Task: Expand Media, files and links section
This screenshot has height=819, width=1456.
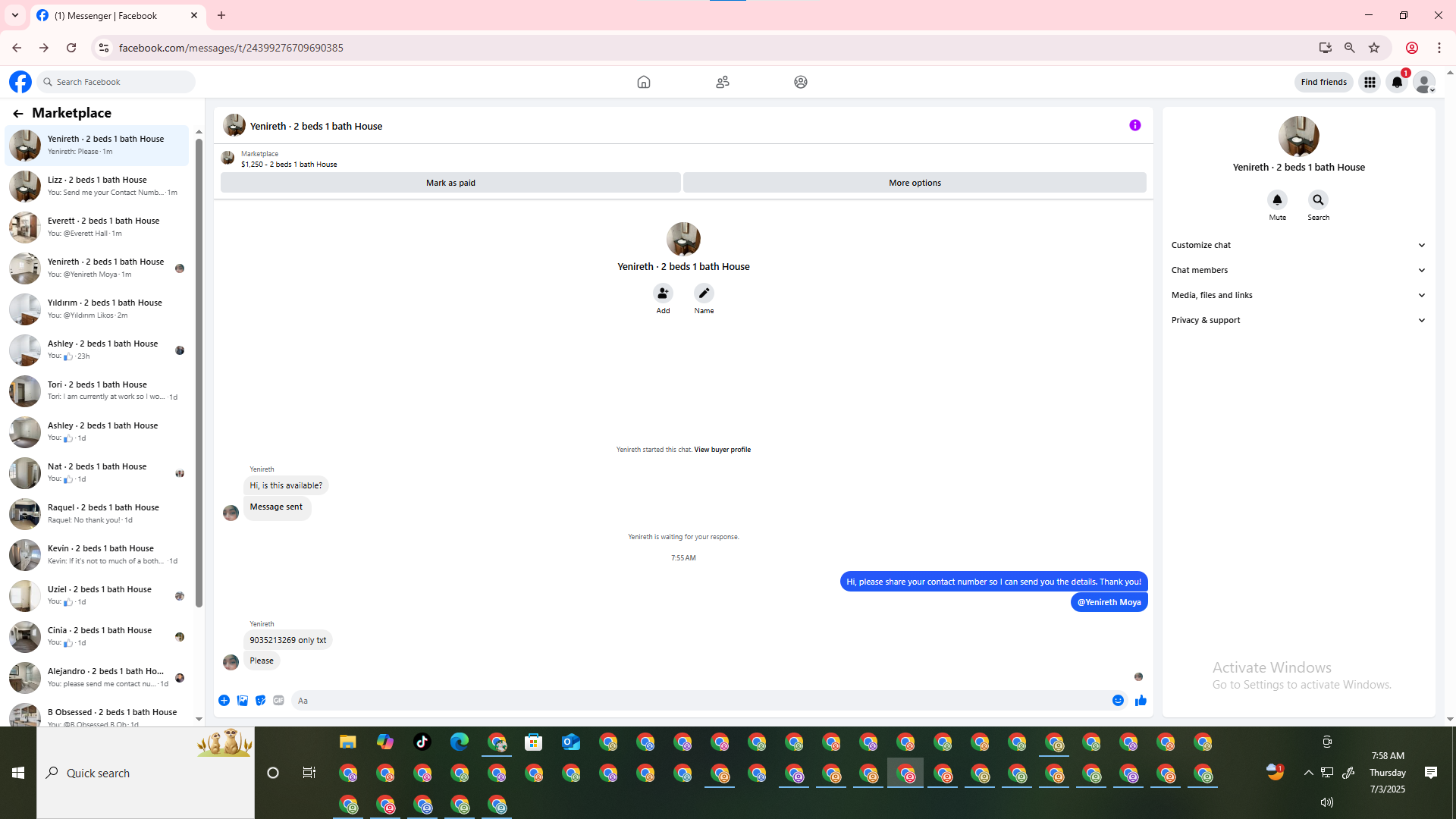Action: tap(1298, 295)
